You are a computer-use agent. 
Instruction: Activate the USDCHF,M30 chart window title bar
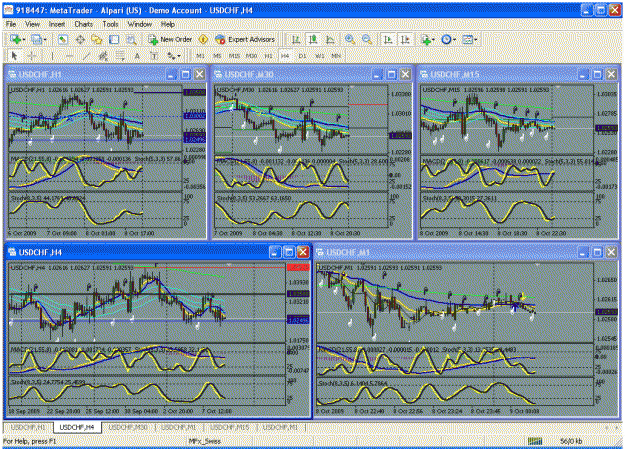click(312, 74)
